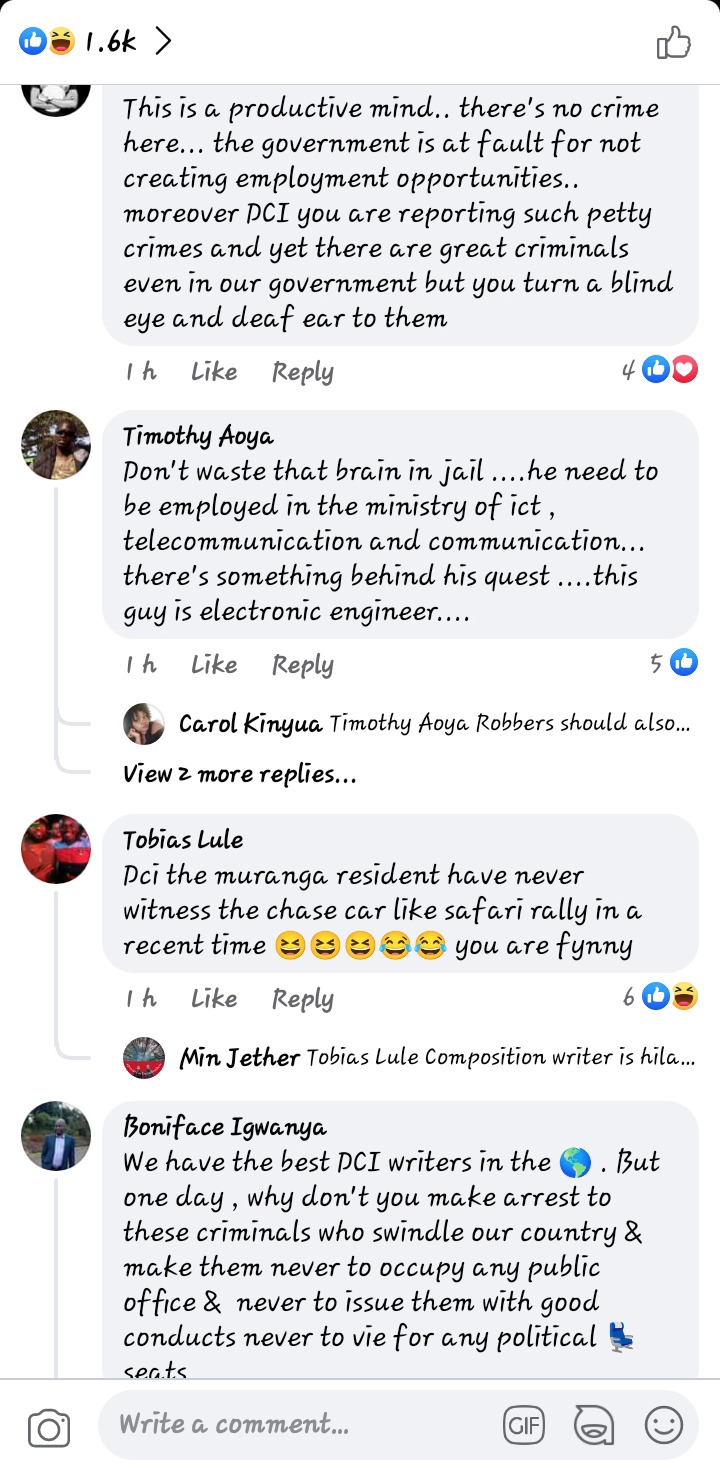Open the camera icon beside comment box

click(x=48, y=1428)
